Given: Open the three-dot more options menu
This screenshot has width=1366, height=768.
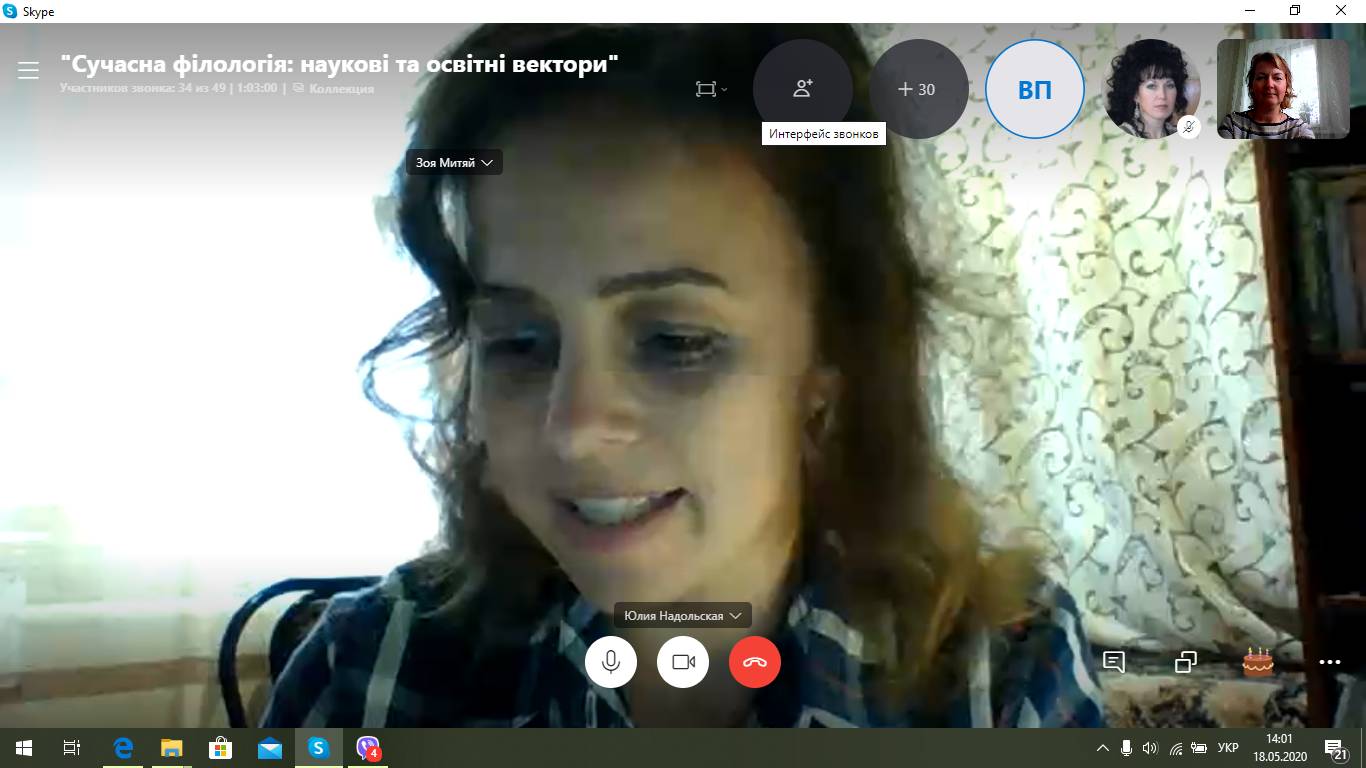Looking at the screenshot, I should pyautogui.click(x=1329, y=662).
